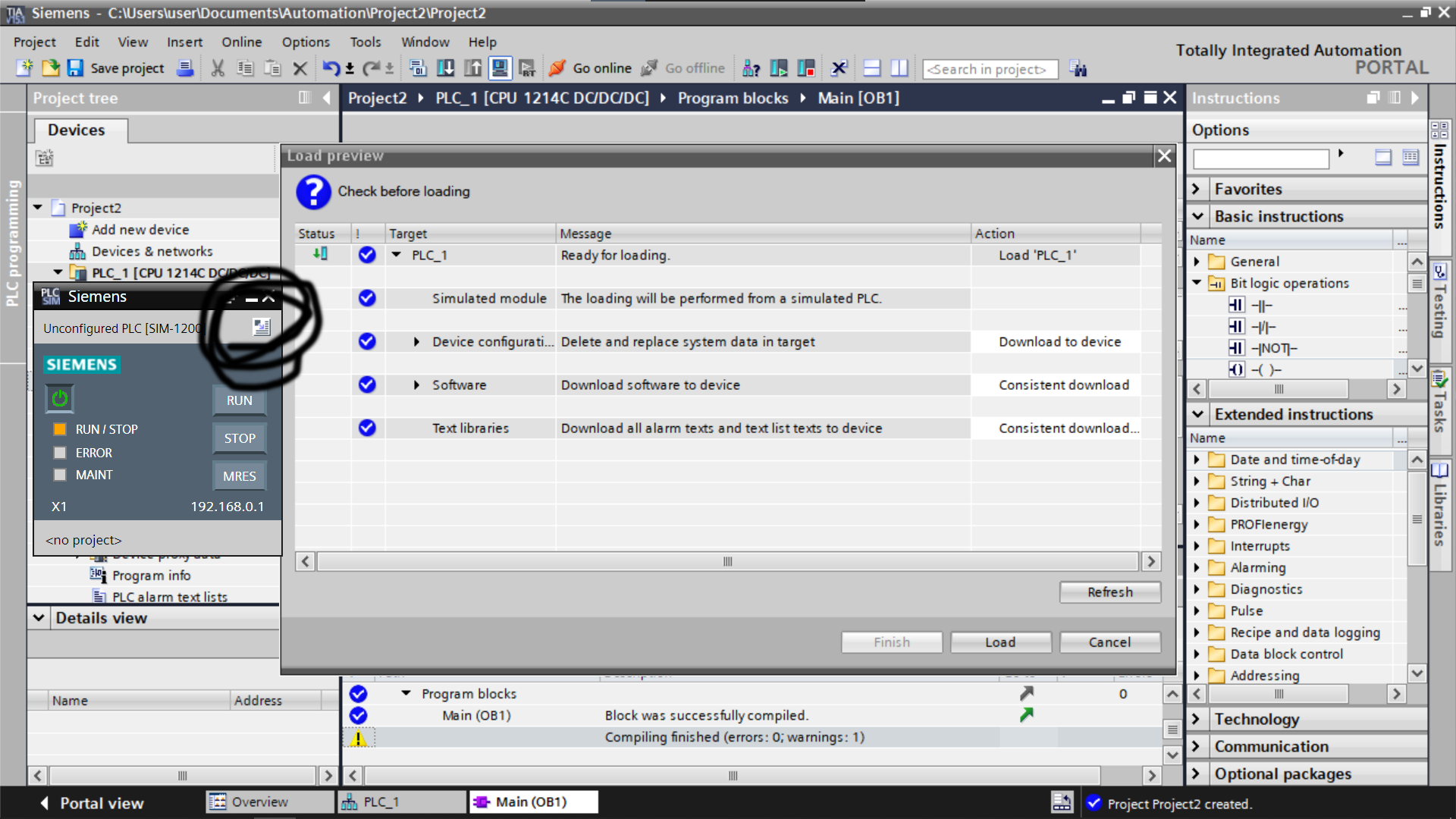
Task: Click the Cut scissors icon
Action: tap(218, 68)
